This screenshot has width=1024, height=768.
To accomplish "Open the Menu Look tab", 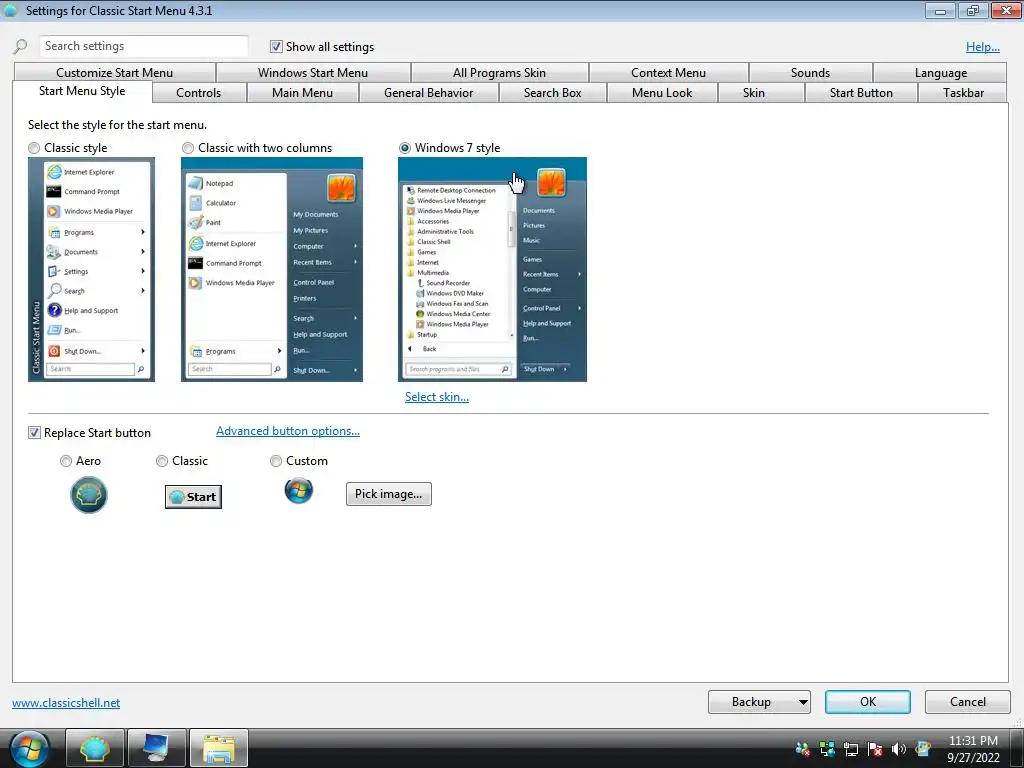I will point(662,93).
